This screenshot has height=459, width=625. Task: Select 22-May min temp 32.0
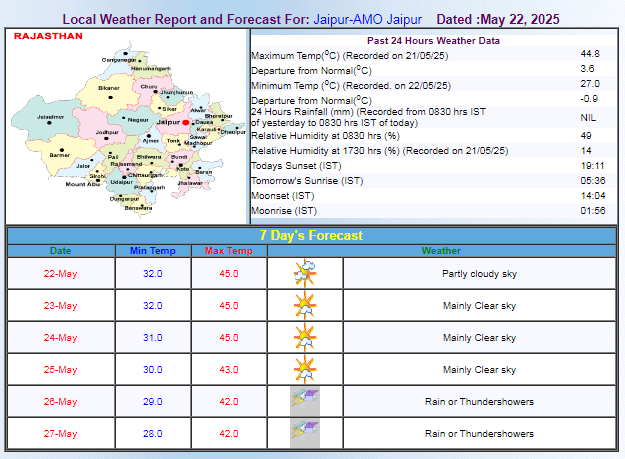coord(153,274)
